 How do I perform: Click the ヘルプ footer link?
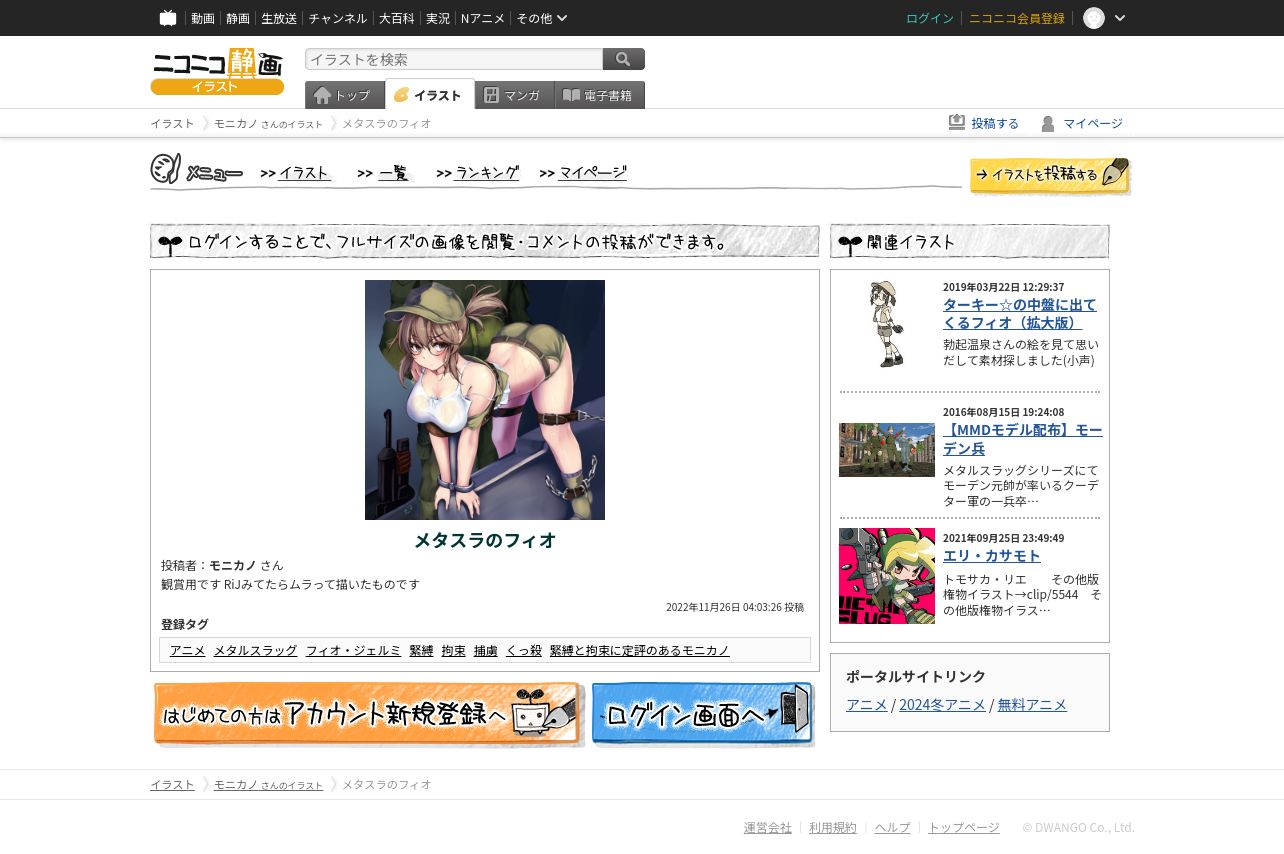pos(893,827)
